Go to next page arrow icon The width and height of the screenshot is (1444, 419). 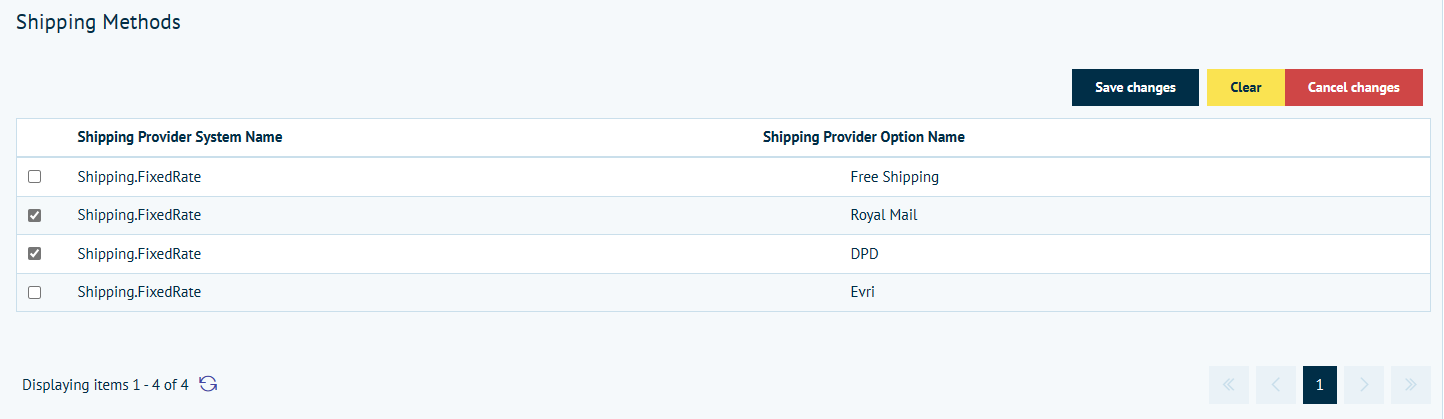click(x=1365, y=385)
